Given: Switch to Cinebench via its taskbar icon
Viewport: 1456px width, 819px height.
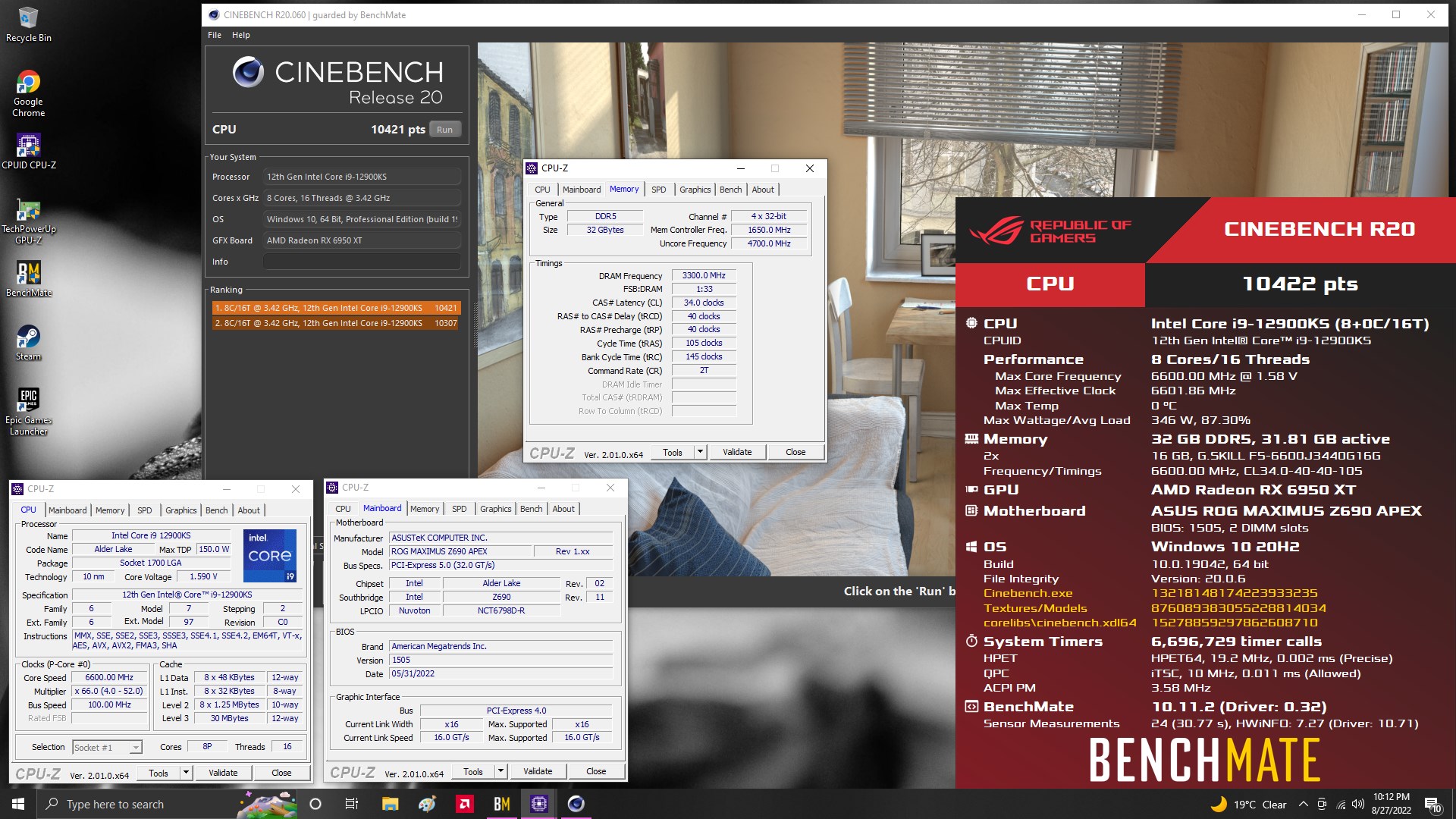Looking at the screenshot, I should coord(576,804).
